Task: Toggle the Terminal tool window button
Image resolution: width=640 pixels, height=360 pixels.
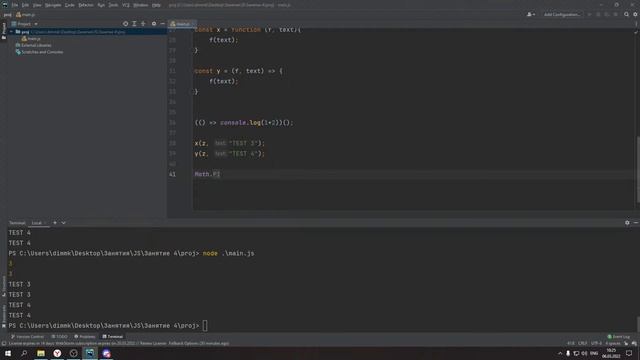Action: [x=112, y=337]
